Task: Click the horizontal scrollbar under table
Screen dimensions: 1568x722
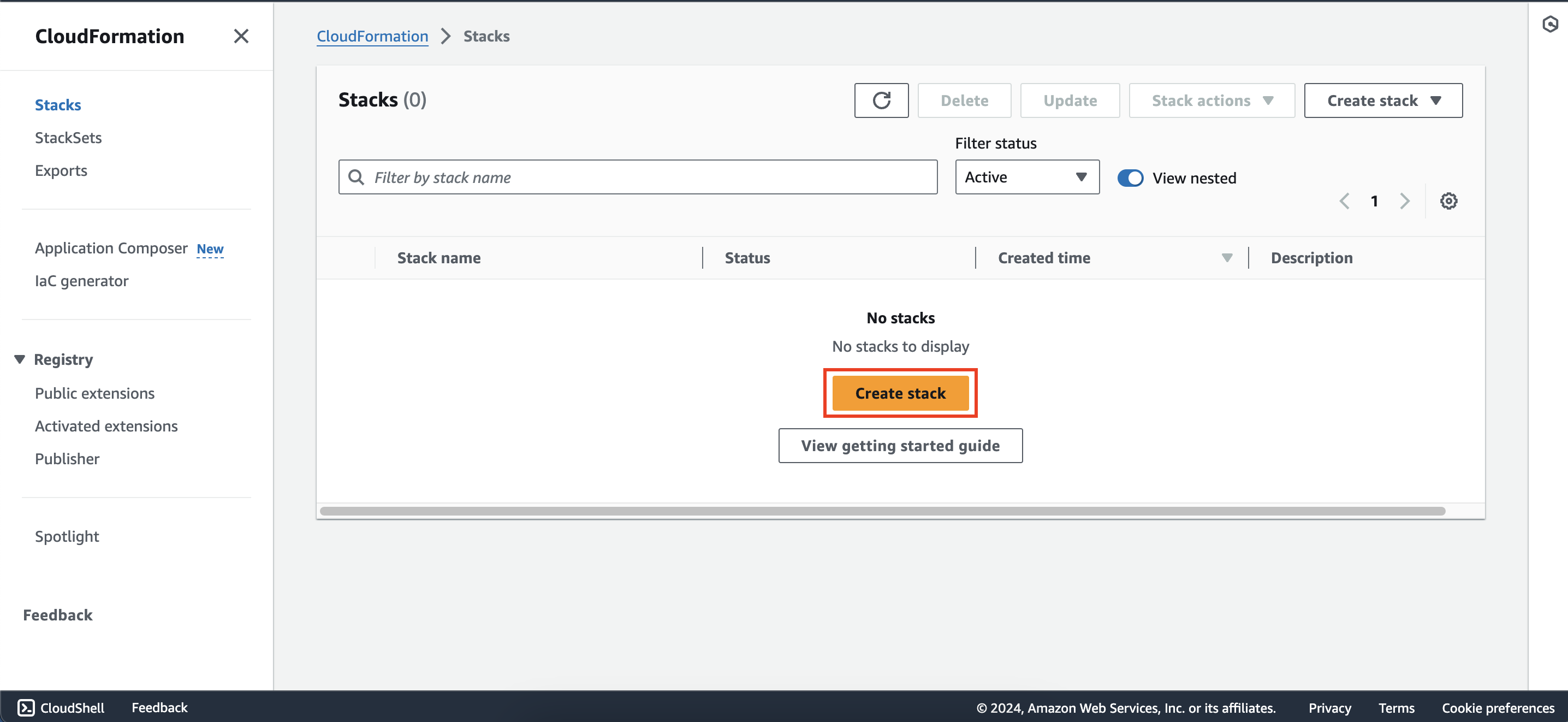Action: click(x=882, y=511)
